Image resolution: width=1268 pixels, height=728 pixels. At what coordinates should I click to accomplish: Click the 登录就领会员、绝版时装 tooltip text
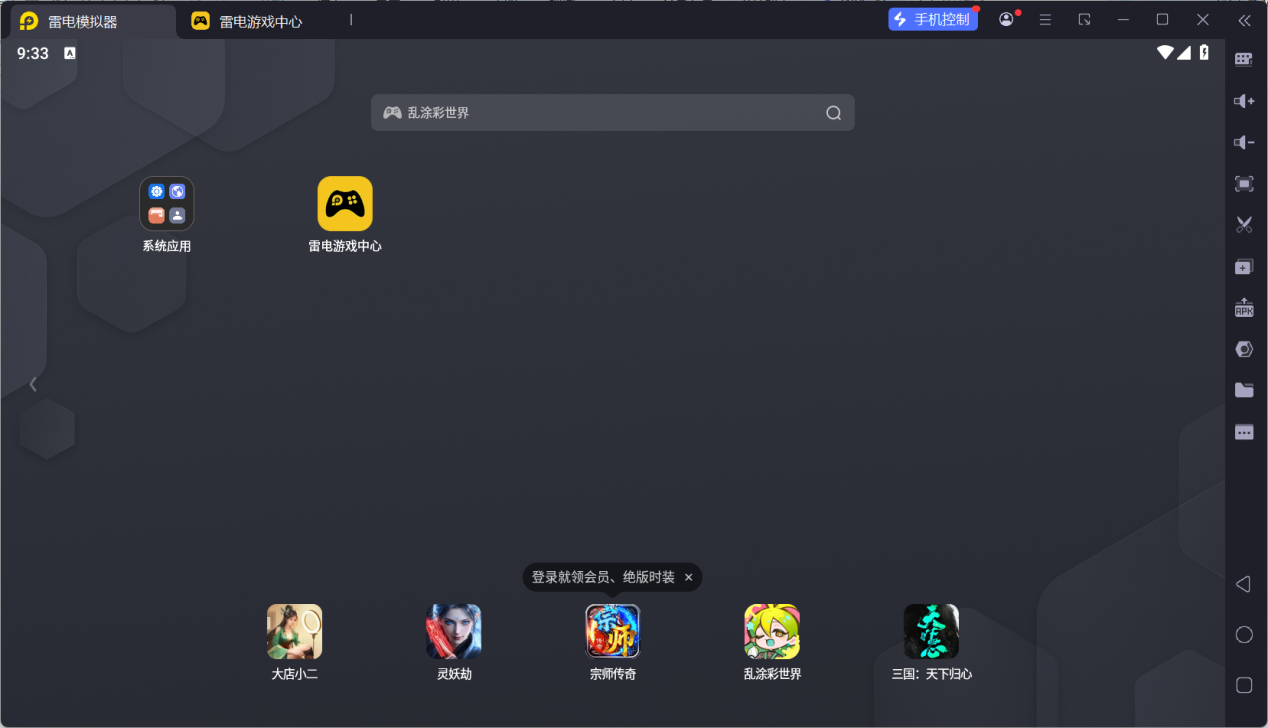[x=603, y=578]
